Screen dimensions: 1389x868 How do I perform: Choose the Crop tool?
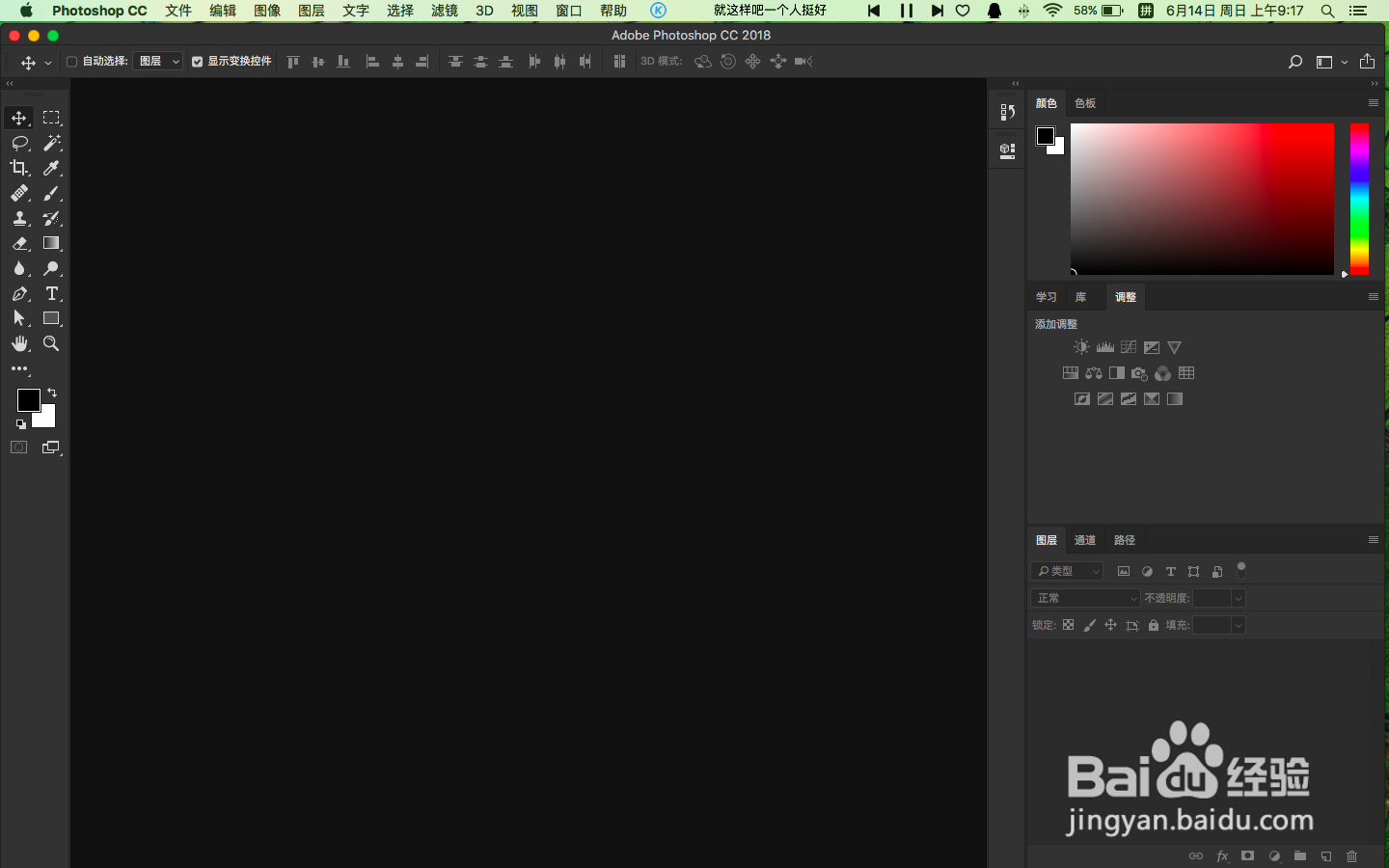(x=17, y=168)
